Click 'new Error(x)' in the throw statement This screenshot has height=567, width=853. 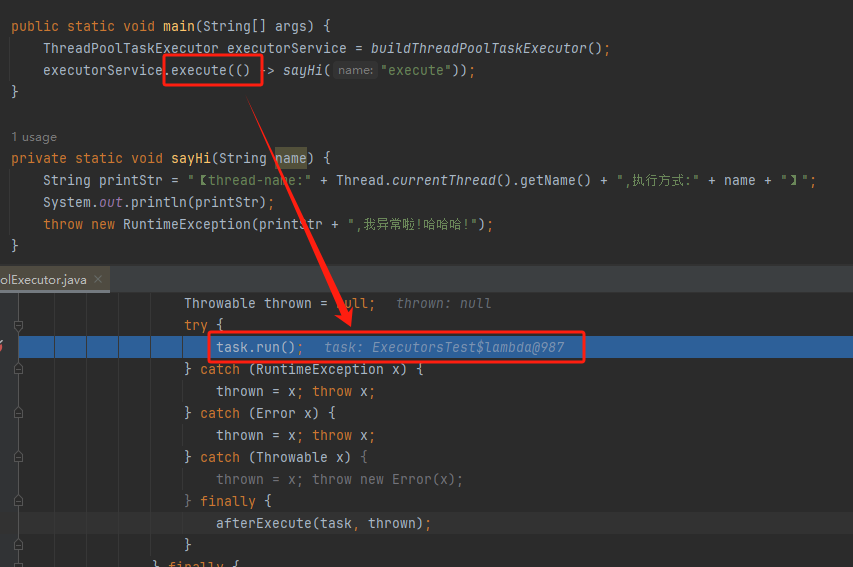[407, 479]
